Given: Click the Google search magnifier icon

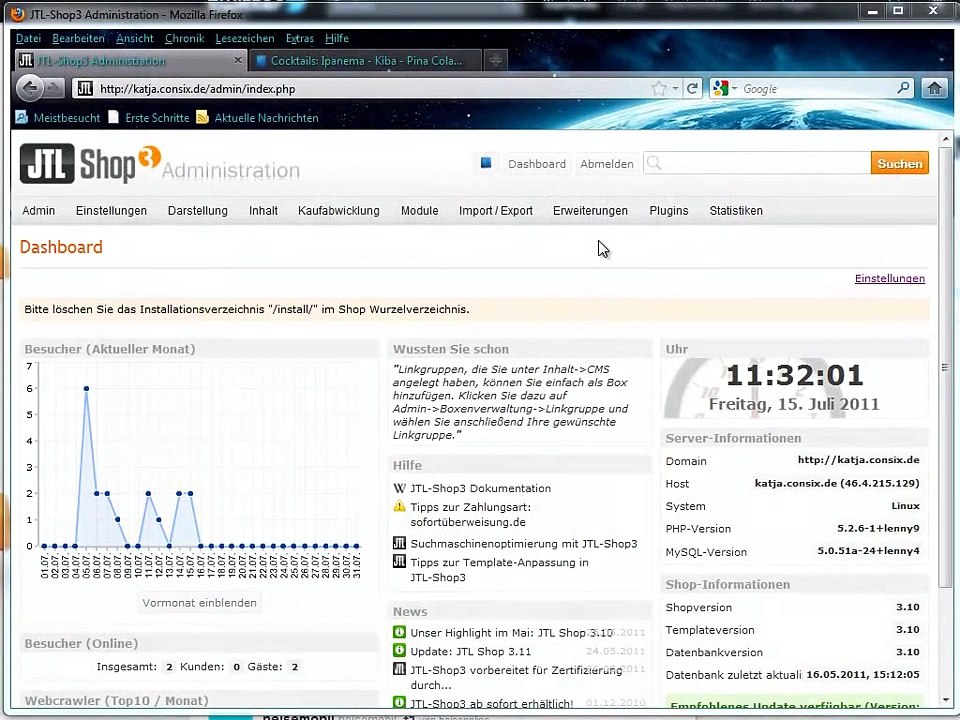Looking at the screenshot, I should pyautogui.click(x=903, y=88).
